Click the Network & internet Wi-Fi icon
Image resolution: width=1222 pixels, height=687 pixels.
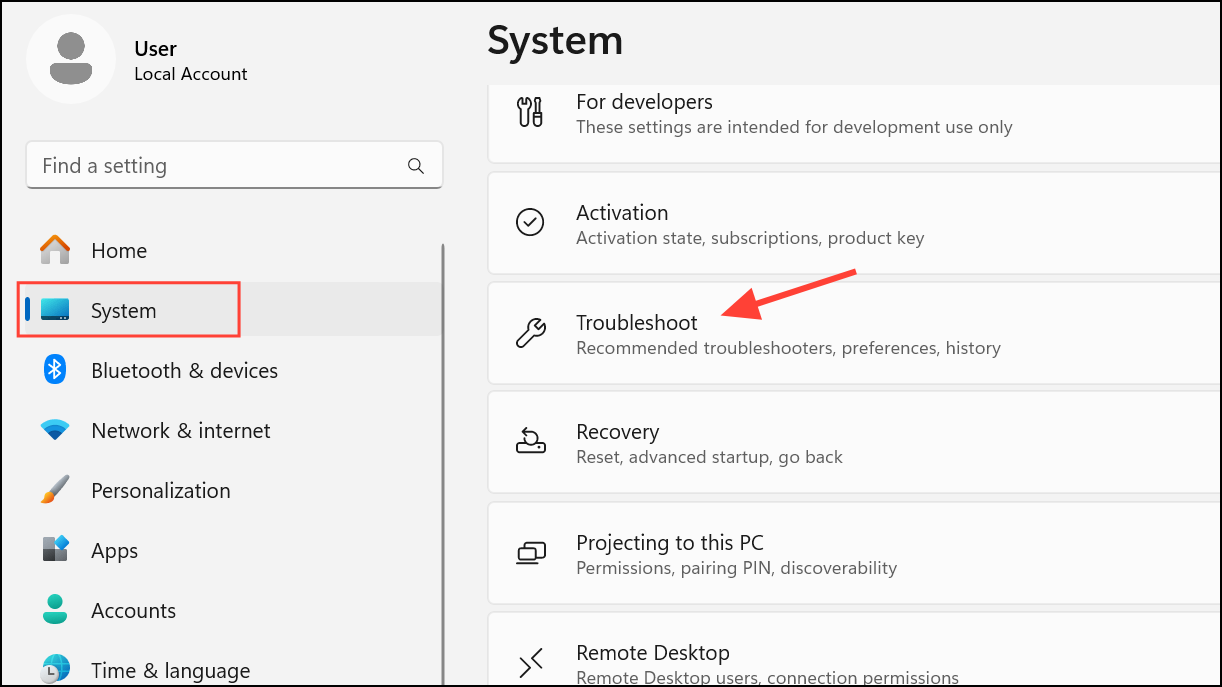(54, 430)
